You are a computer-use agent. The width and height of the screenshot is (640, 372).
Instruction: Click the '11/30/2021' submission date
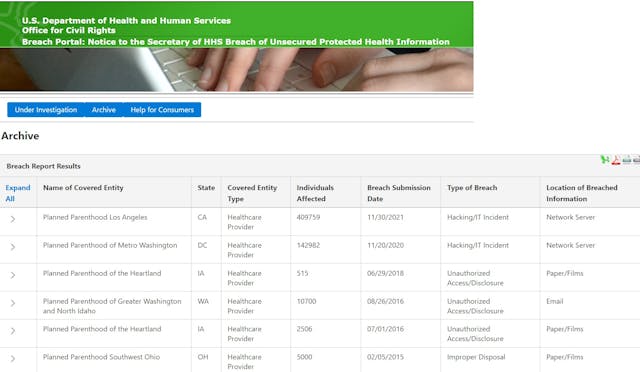point(385,217)
